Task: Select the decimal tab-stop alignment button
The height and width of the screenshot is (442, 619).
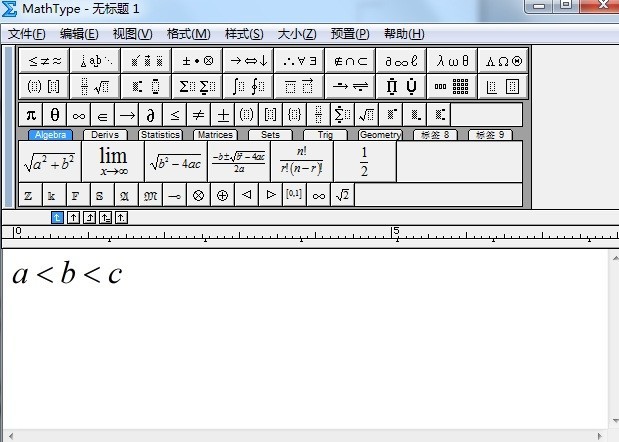Action: pos(121,217)
